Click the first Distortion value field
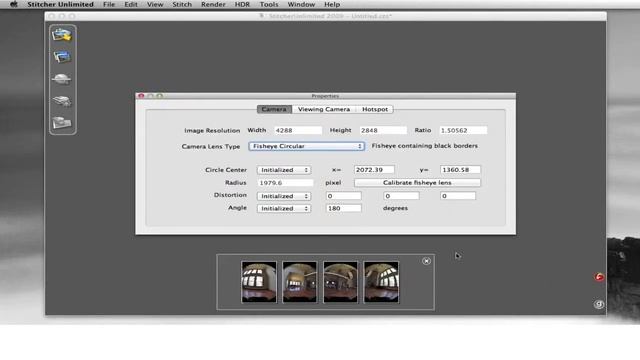 (x=343, y=196)
